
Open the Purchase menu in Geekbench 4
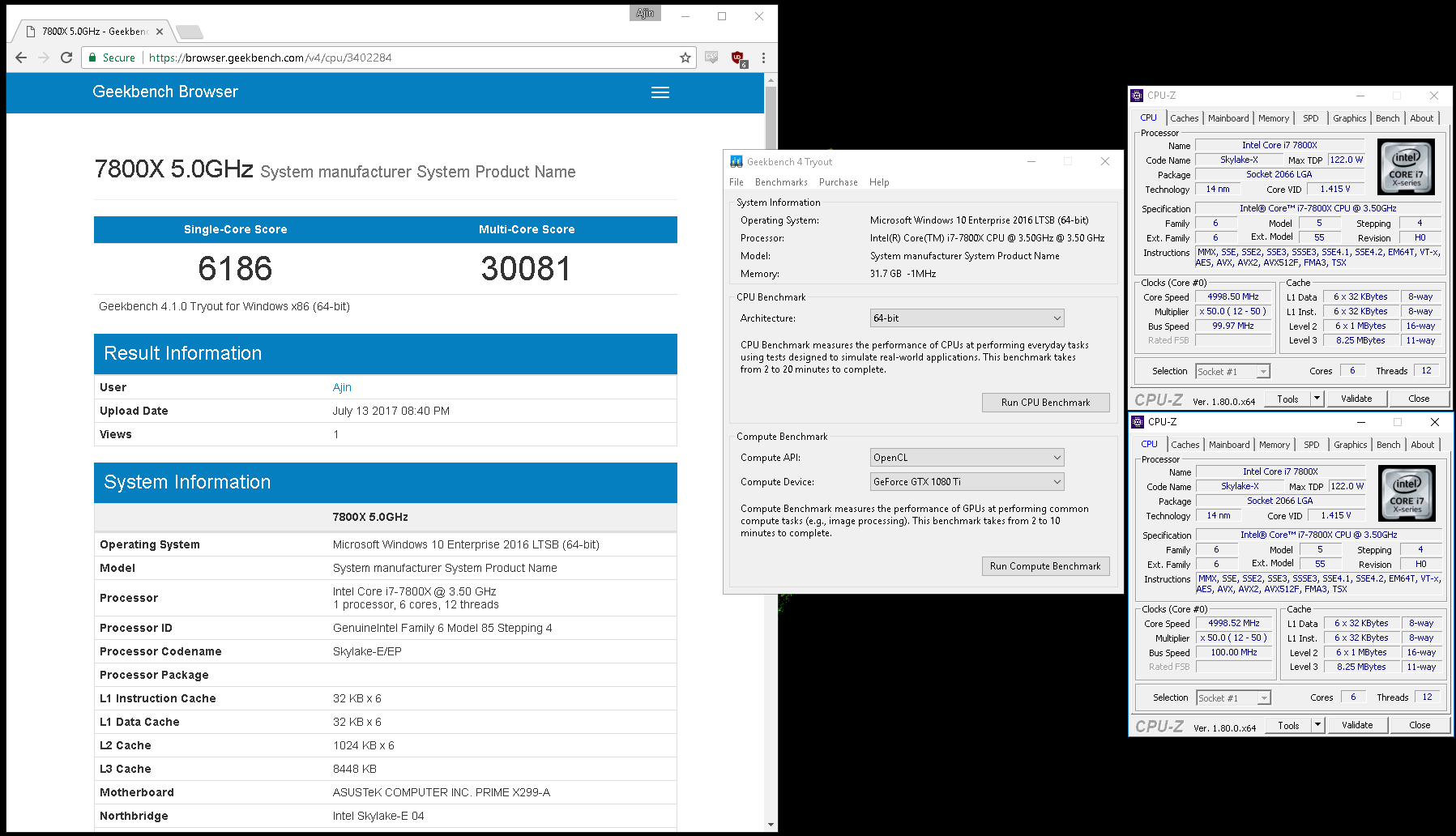coord(839,182)
